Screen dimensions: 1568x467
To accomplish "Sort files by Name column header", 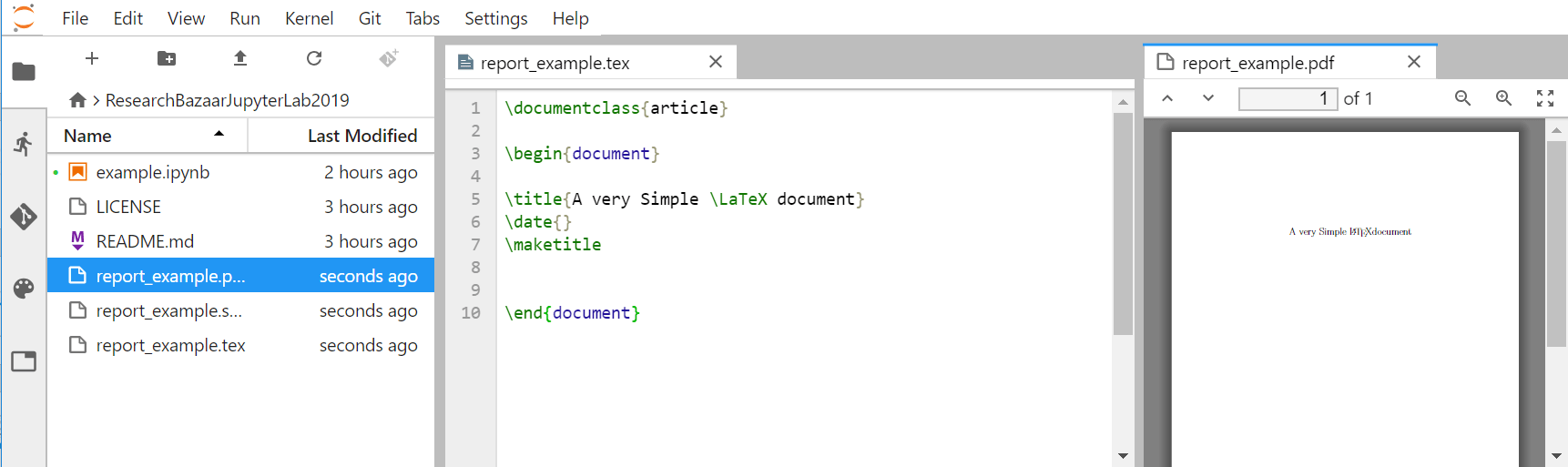I will 147,136.
